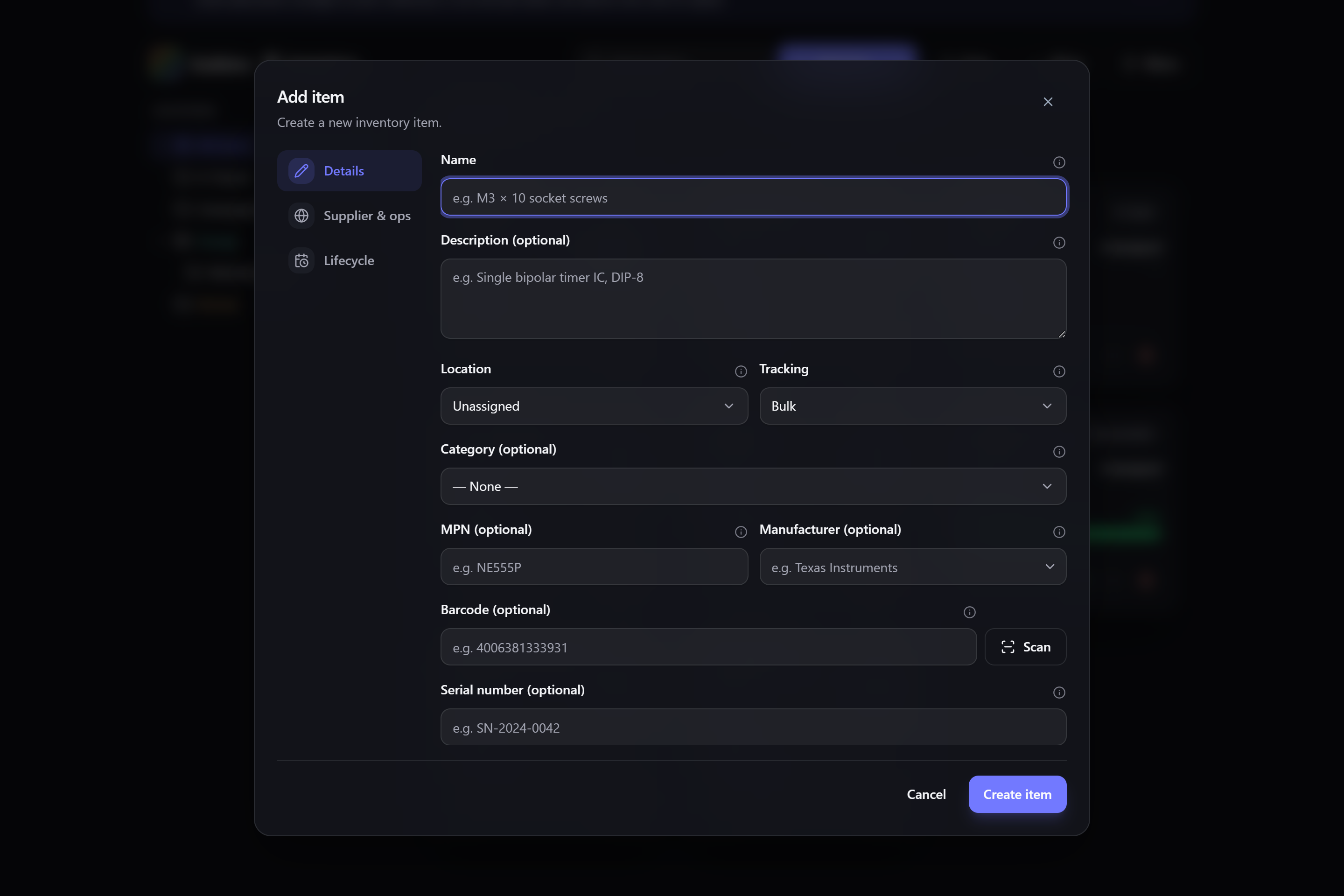
Task: Click the Barcode input field
Action: tap(708, 647)
